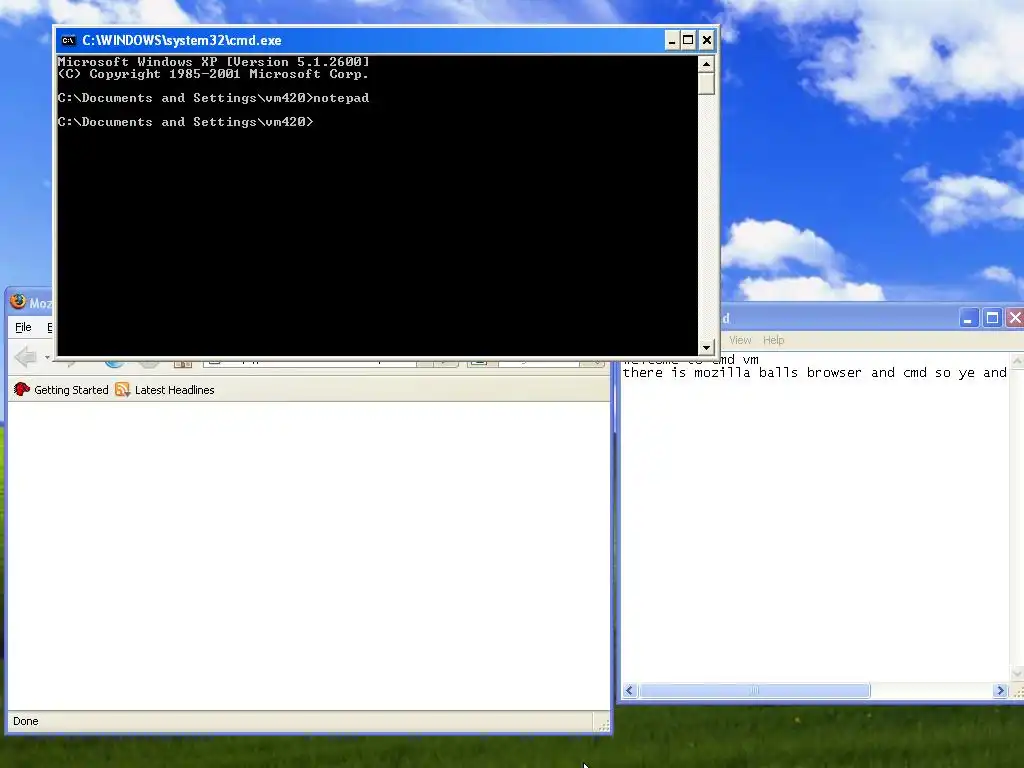The height and width of the screenshot is (768, 1024).
Task: Click the cmd vertical scrollbar thumb
Action: pos(706,84)
